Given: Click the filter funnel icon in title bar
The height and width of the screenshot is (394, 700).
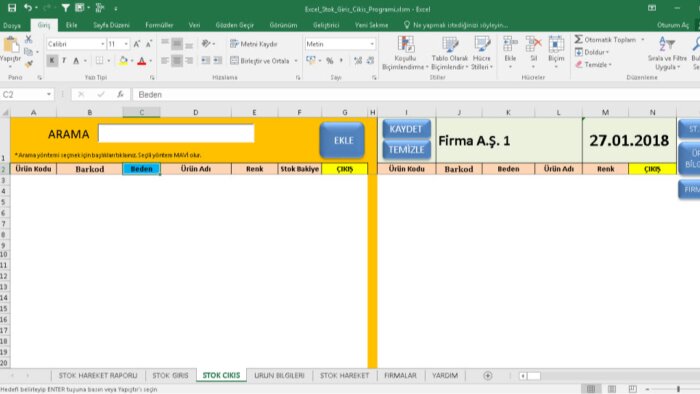Looking at the screenshot, I should pos(66,8).
